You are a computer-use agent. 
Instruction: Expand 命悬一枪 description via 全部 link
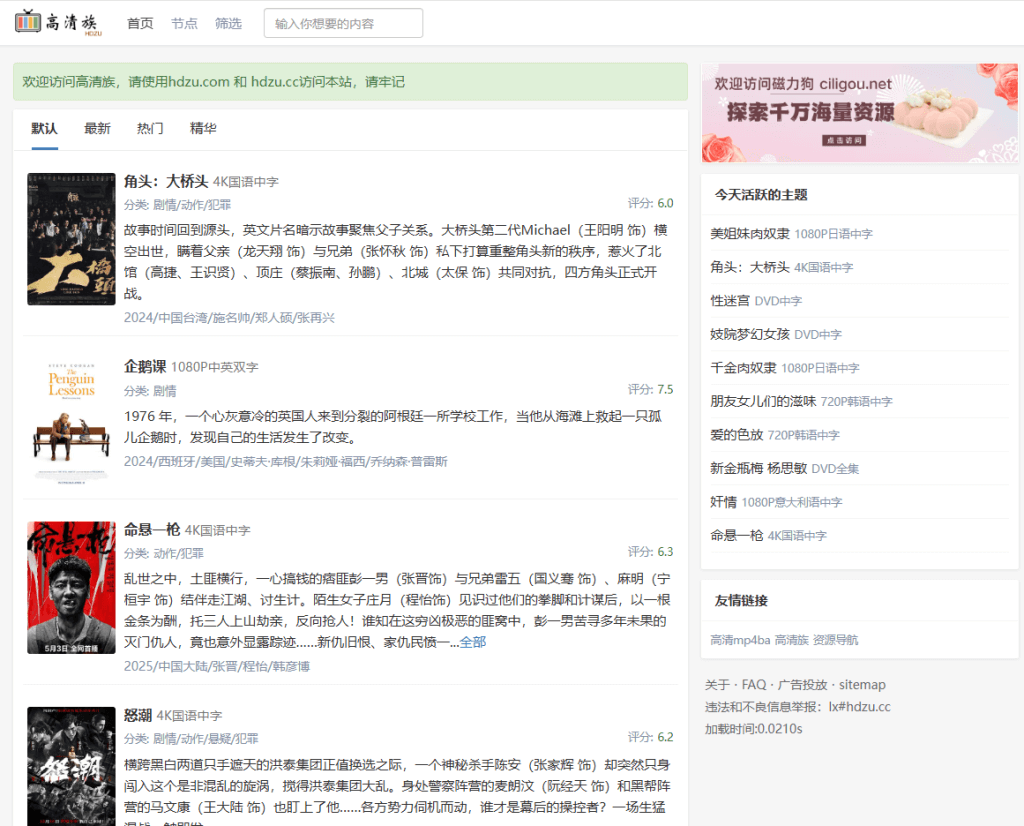tap(473, 642)
